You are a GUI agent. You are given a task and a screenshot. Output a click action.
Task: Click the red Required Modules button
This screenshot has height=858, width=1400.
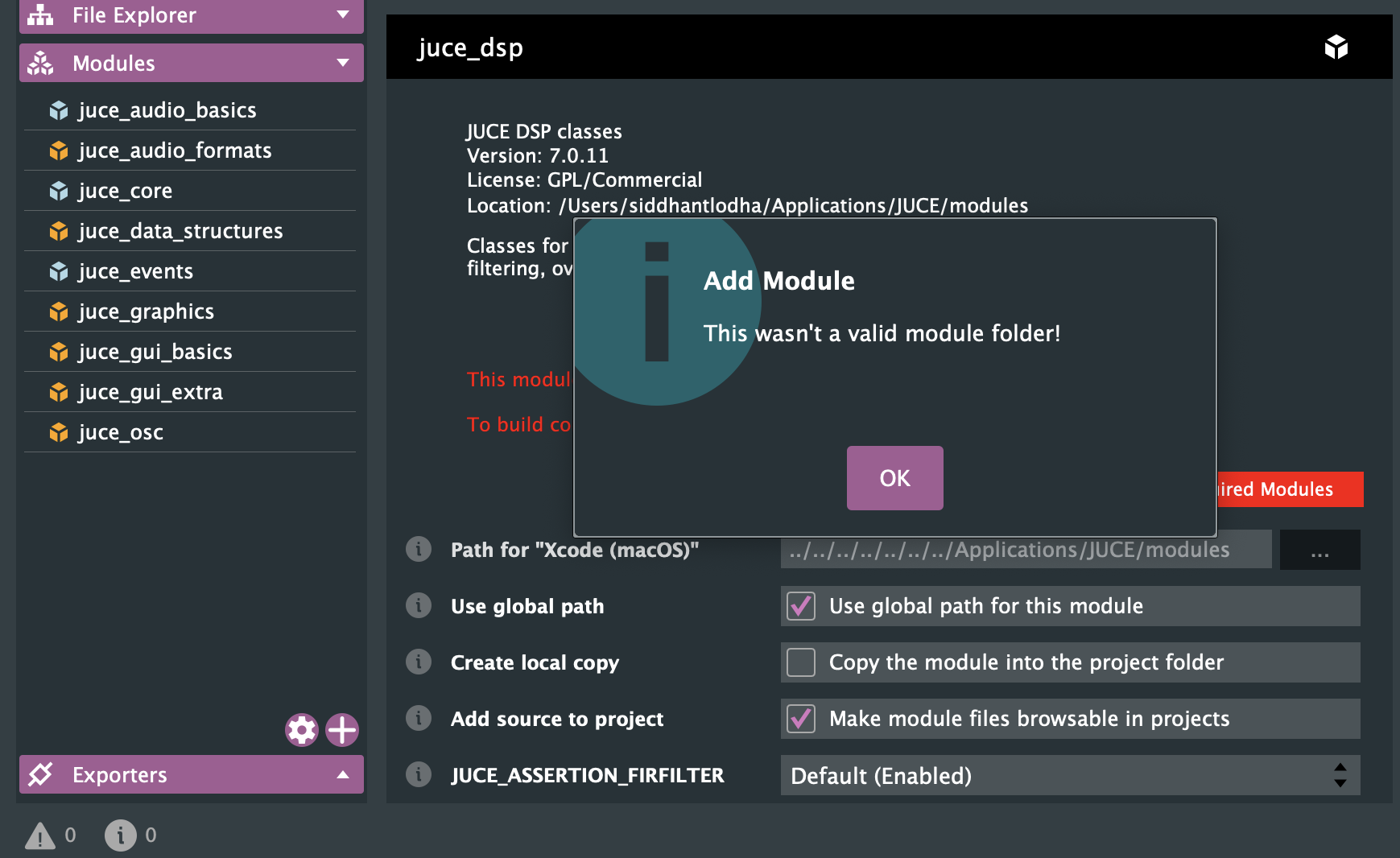click(x=1290, y=489)
